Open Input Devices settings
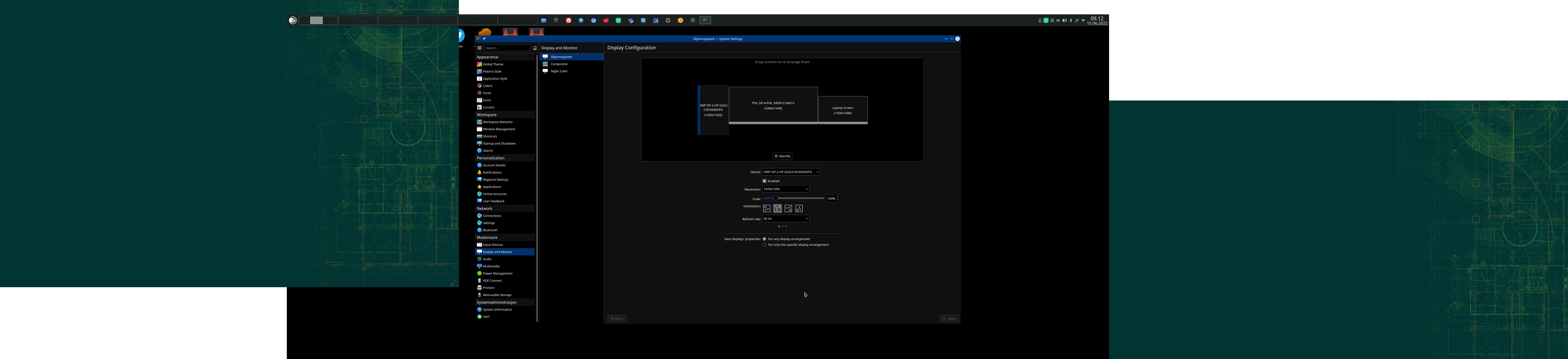1568x359 pixels. 505,244
